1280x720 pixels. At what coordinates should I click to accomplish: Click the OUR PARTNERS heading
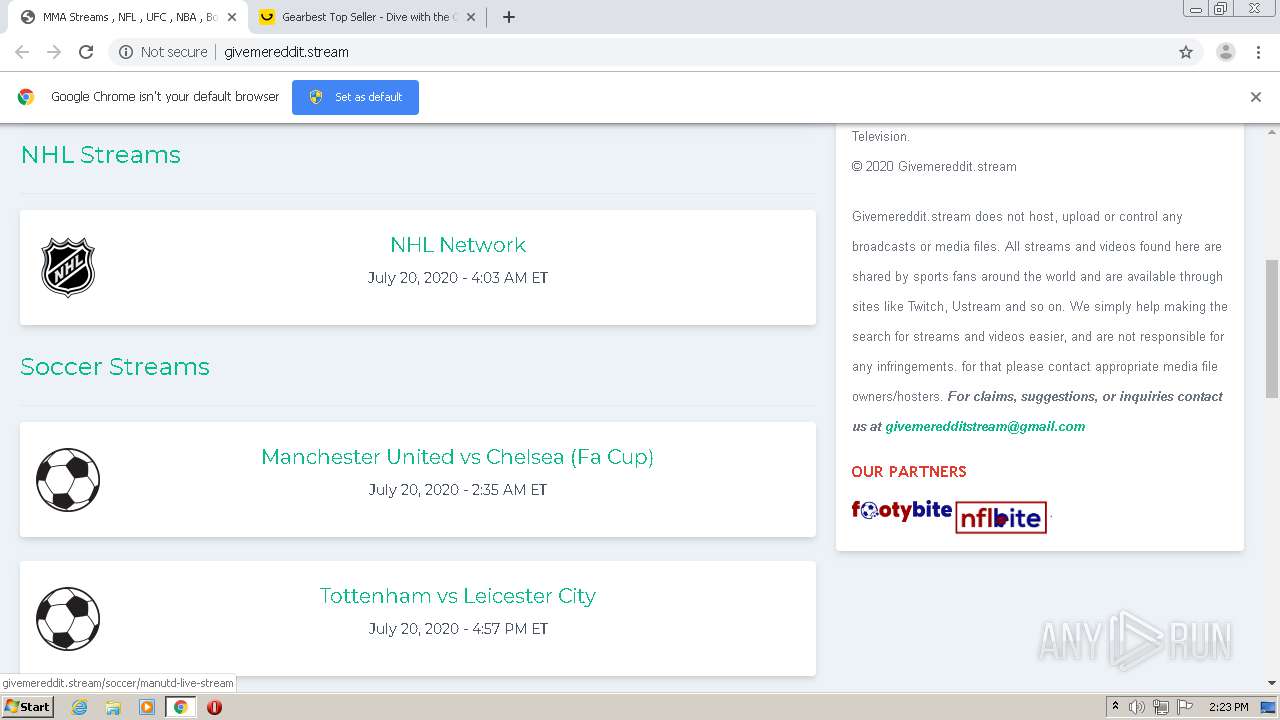(x=909, y=472)
